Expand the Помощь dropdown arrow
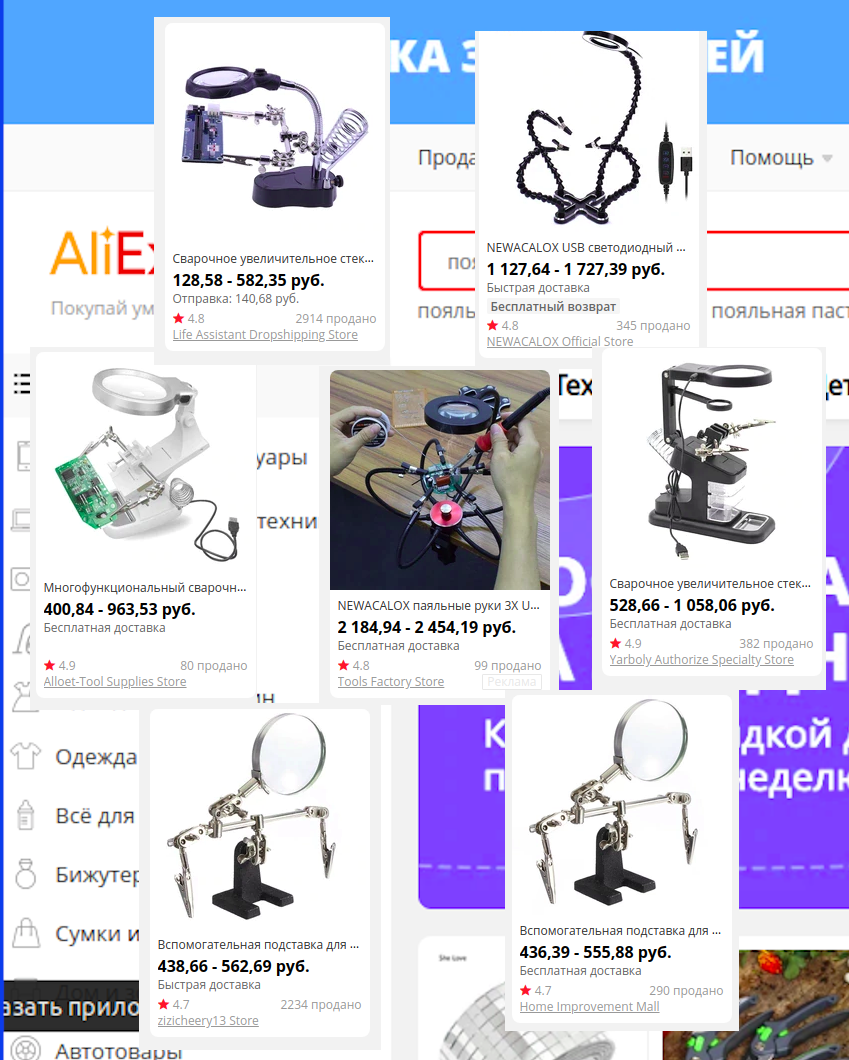Viewport: 849px width, 1060px height. (x=827, y=158)
